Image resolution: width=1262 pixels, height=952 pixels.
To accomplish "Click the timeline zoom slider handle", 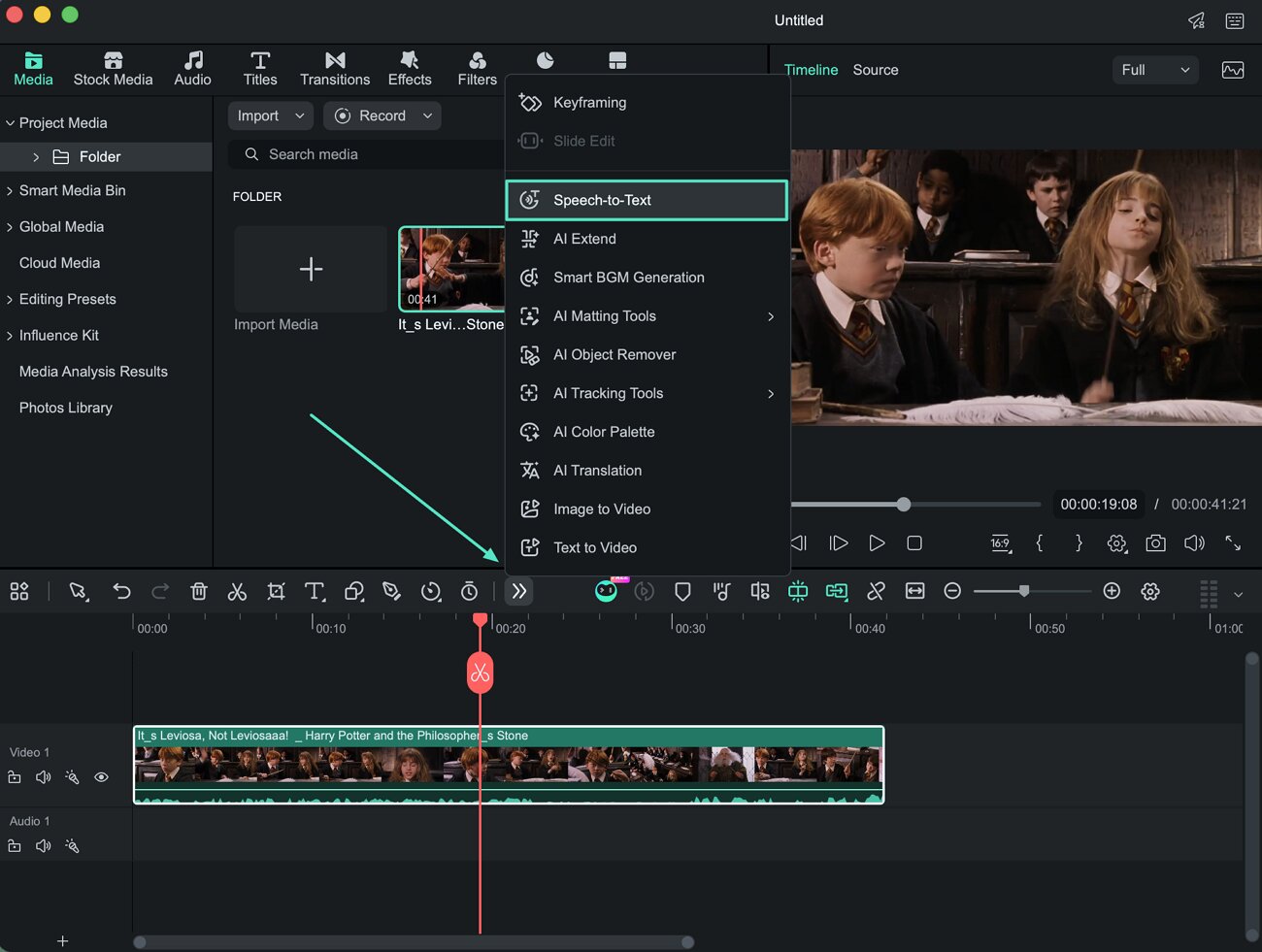I will (1024, 591).
